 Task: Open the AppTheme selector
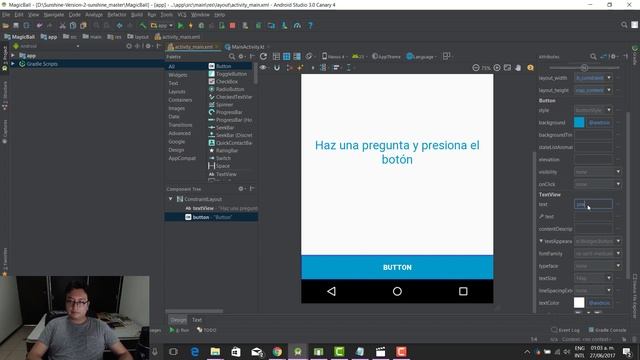[x=387, y=56]
